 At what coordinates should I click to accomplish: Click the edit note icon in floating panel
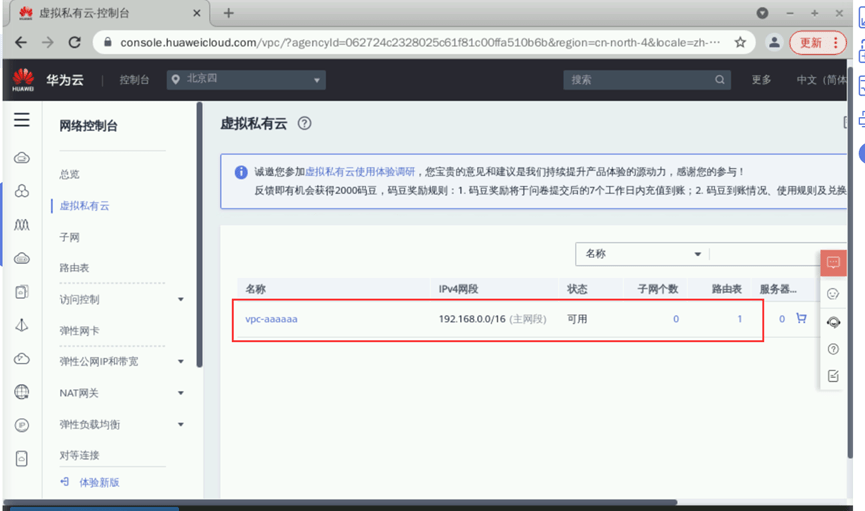tap(833, 376)
